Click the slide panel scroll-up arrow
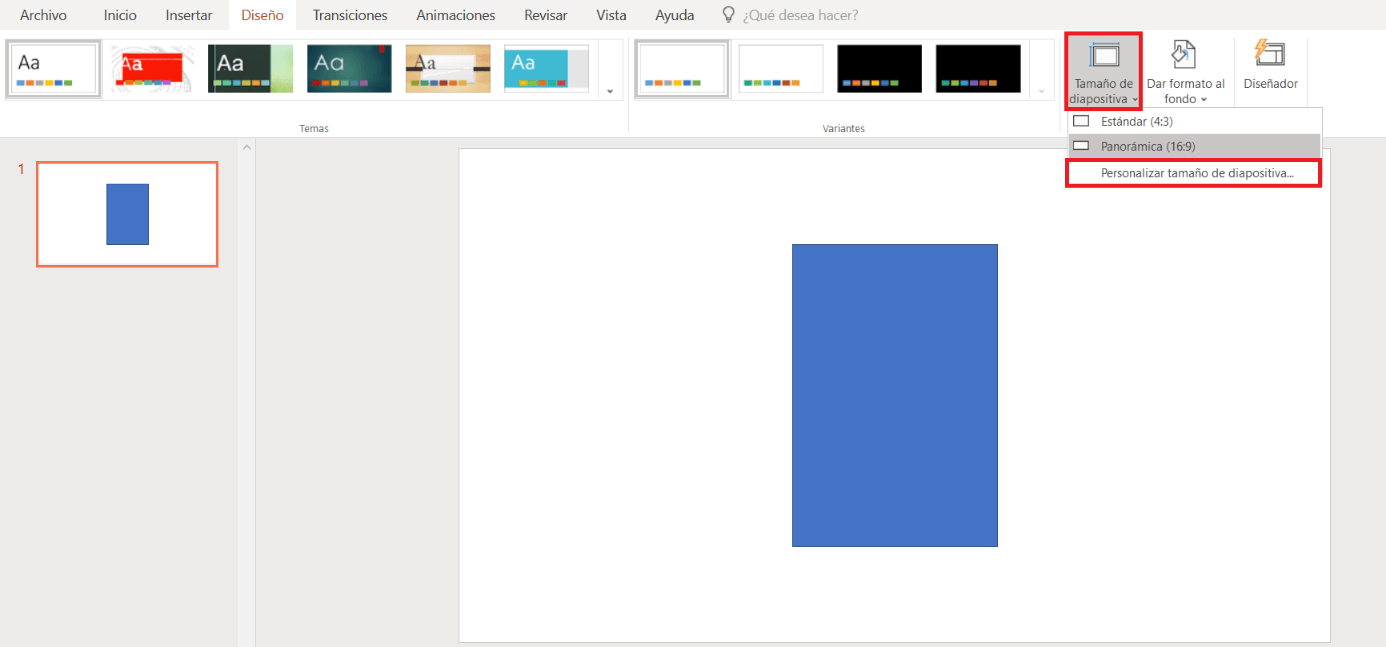Viewport: 1386px width, 647px height. [246, 148]
